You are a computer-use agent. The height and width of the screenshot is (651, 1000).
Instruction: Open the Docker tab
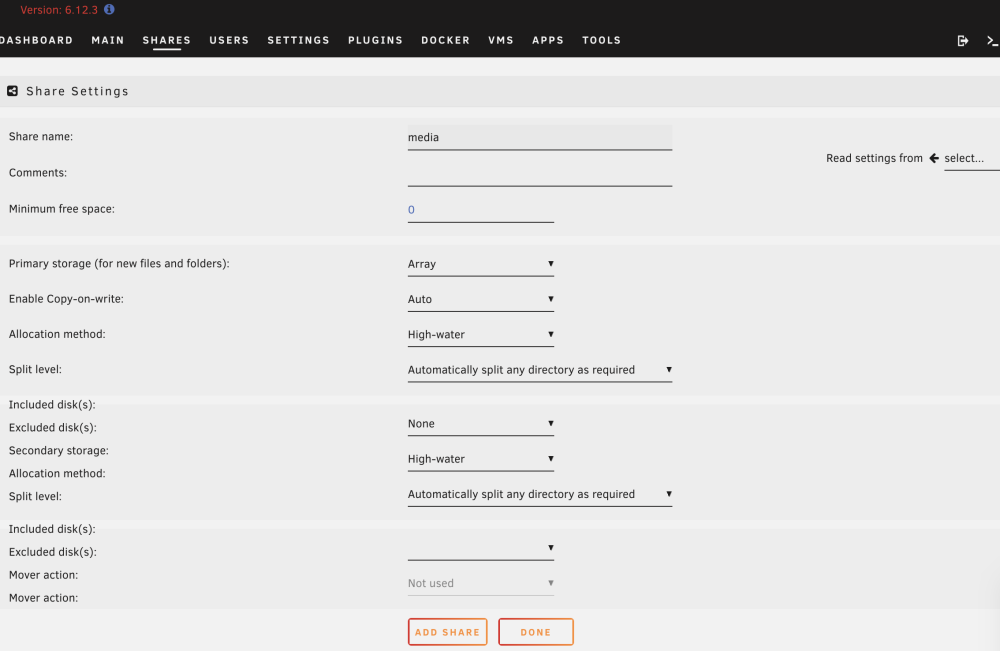tap(445, 40)
